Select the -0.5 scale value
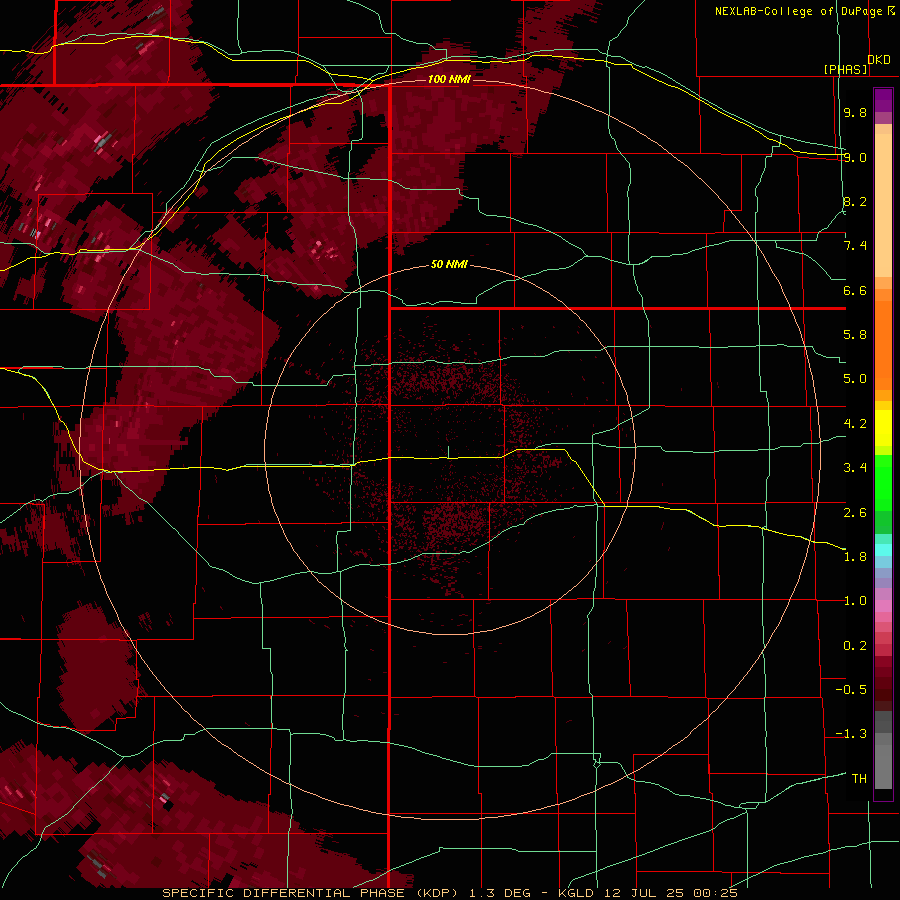The height and width of the screenshot is (900, 900). point(851,690)
